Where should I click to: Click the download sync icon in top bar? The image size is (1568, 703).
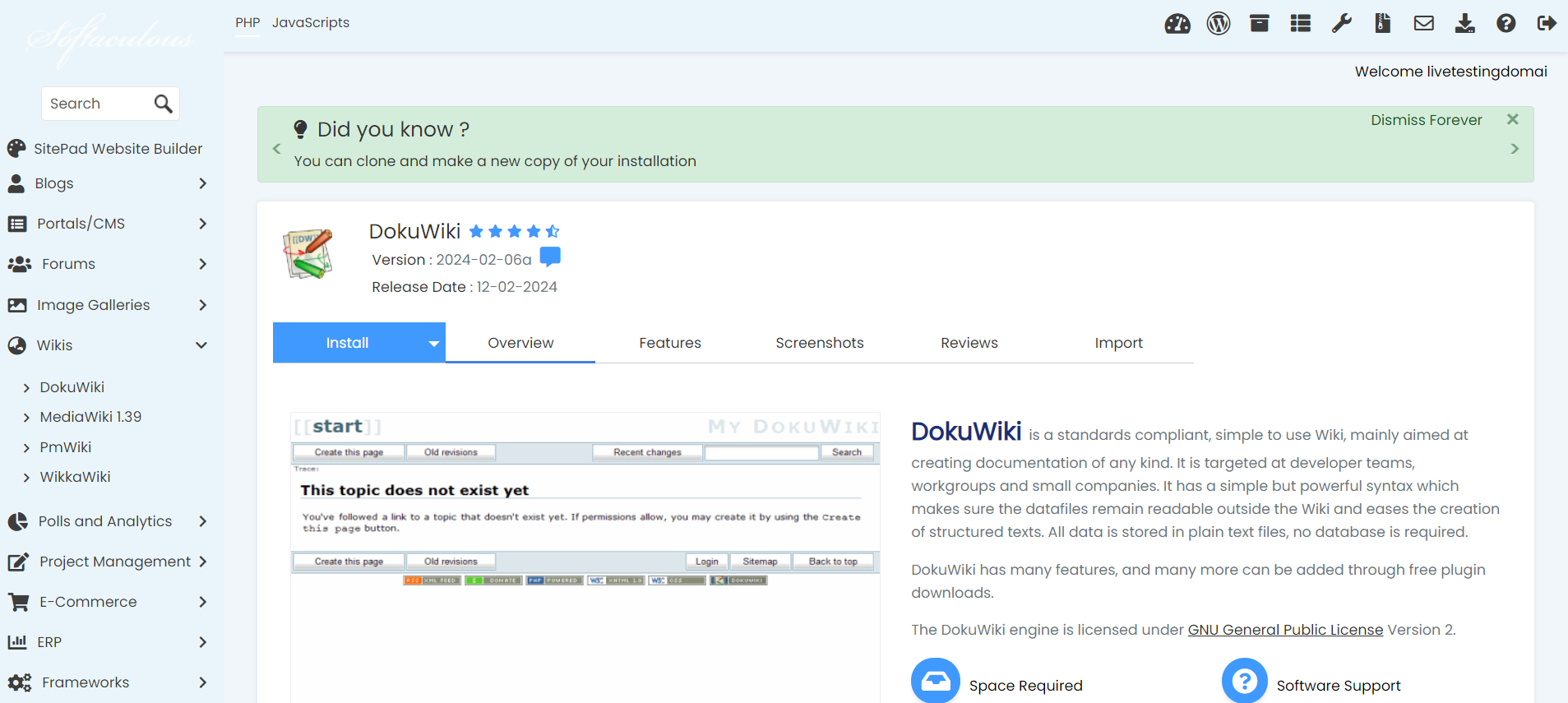point(1465,23)
